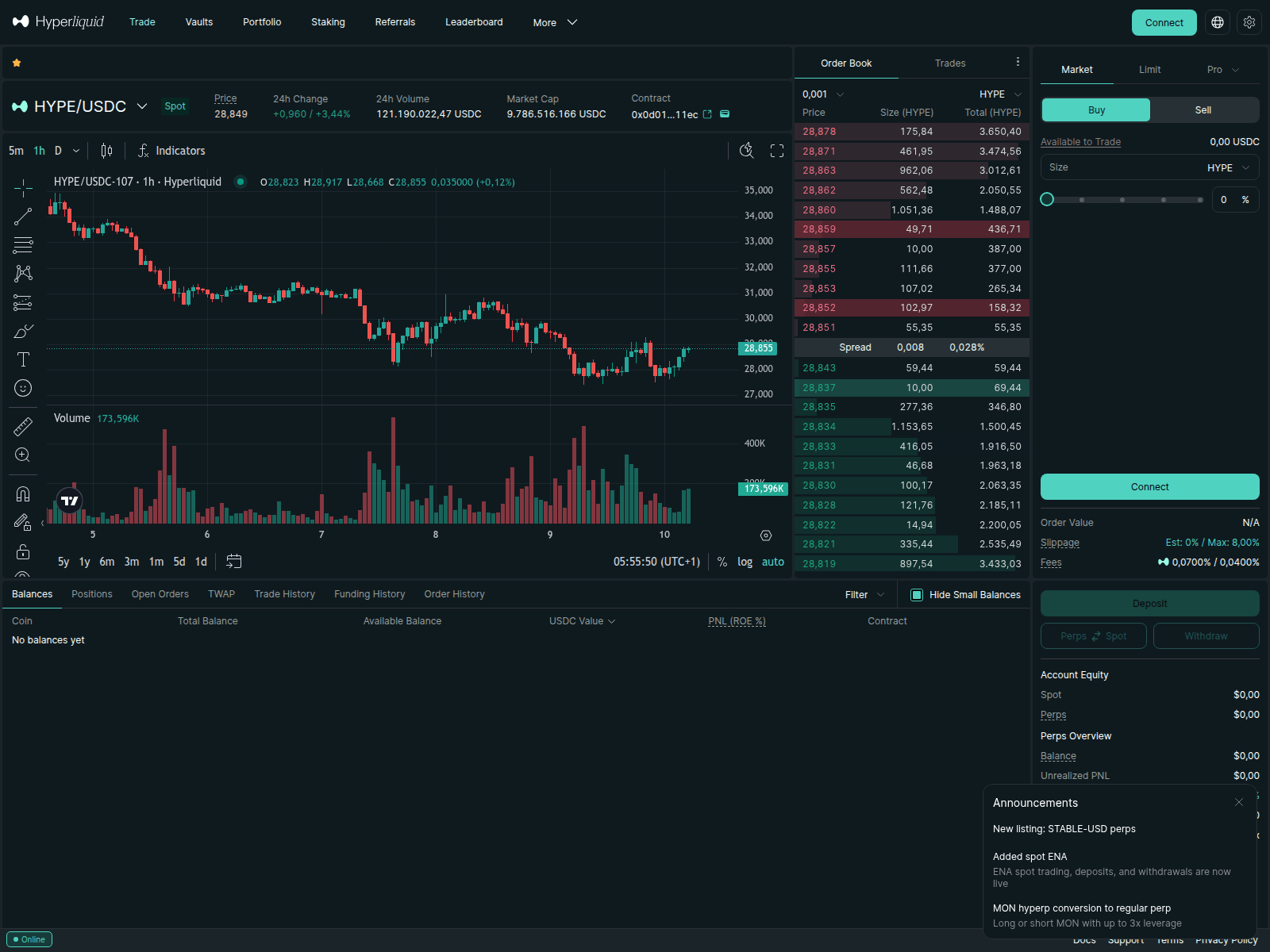Toggle the magnet mode tool

click(x=23, y=494)
